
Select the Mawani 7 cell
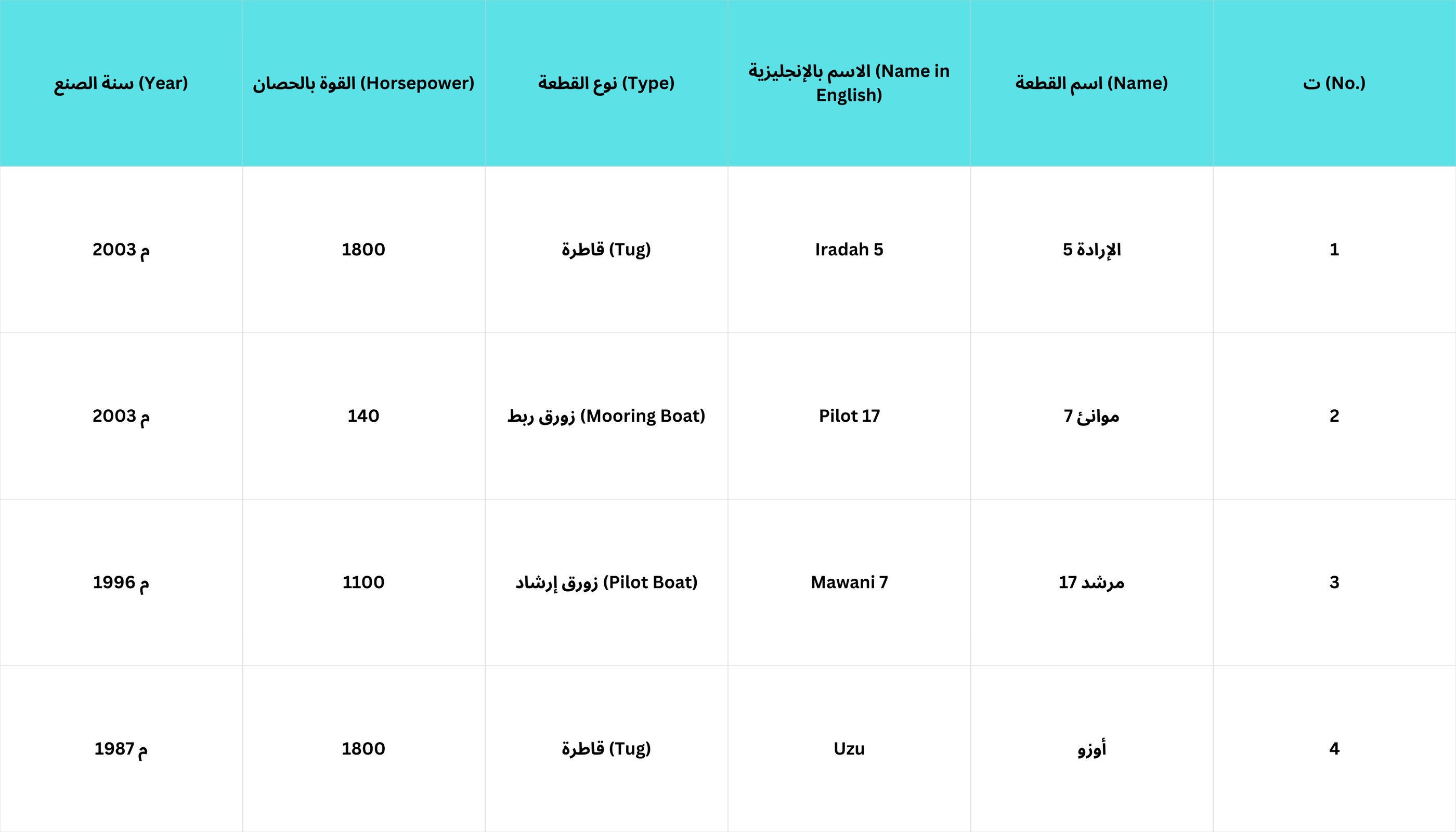tap(849, 582)
